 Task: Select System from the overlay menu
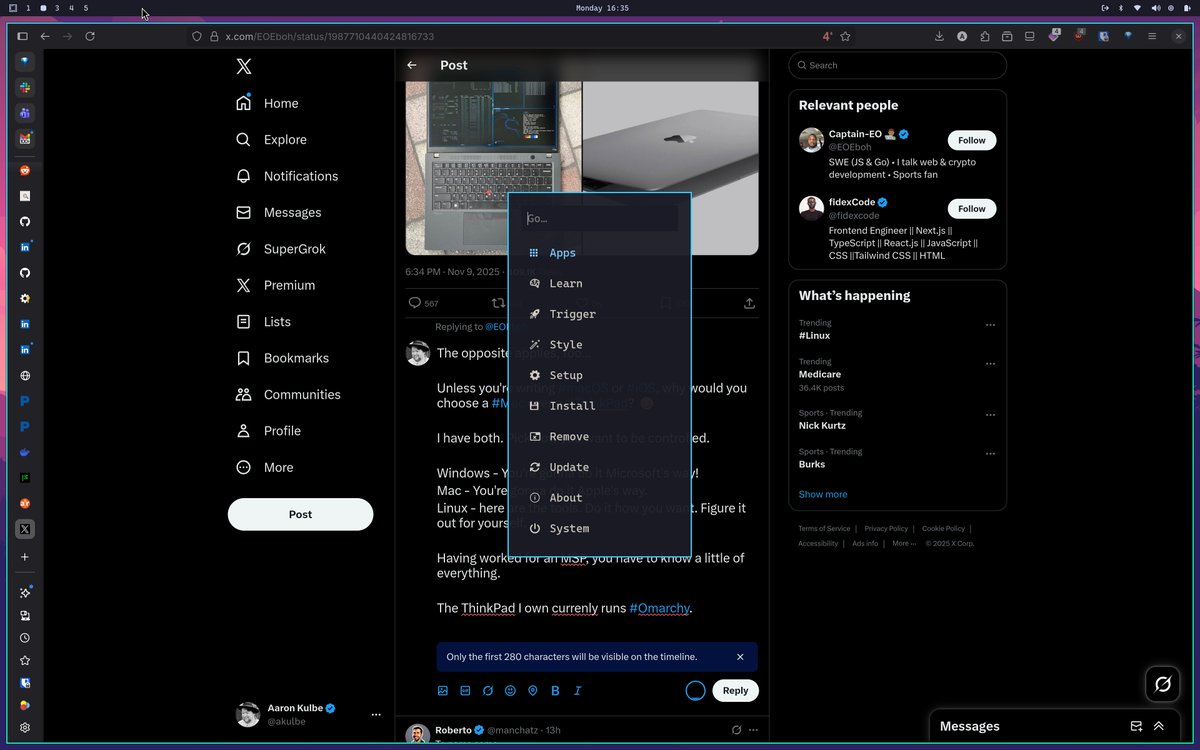[568, 528]
